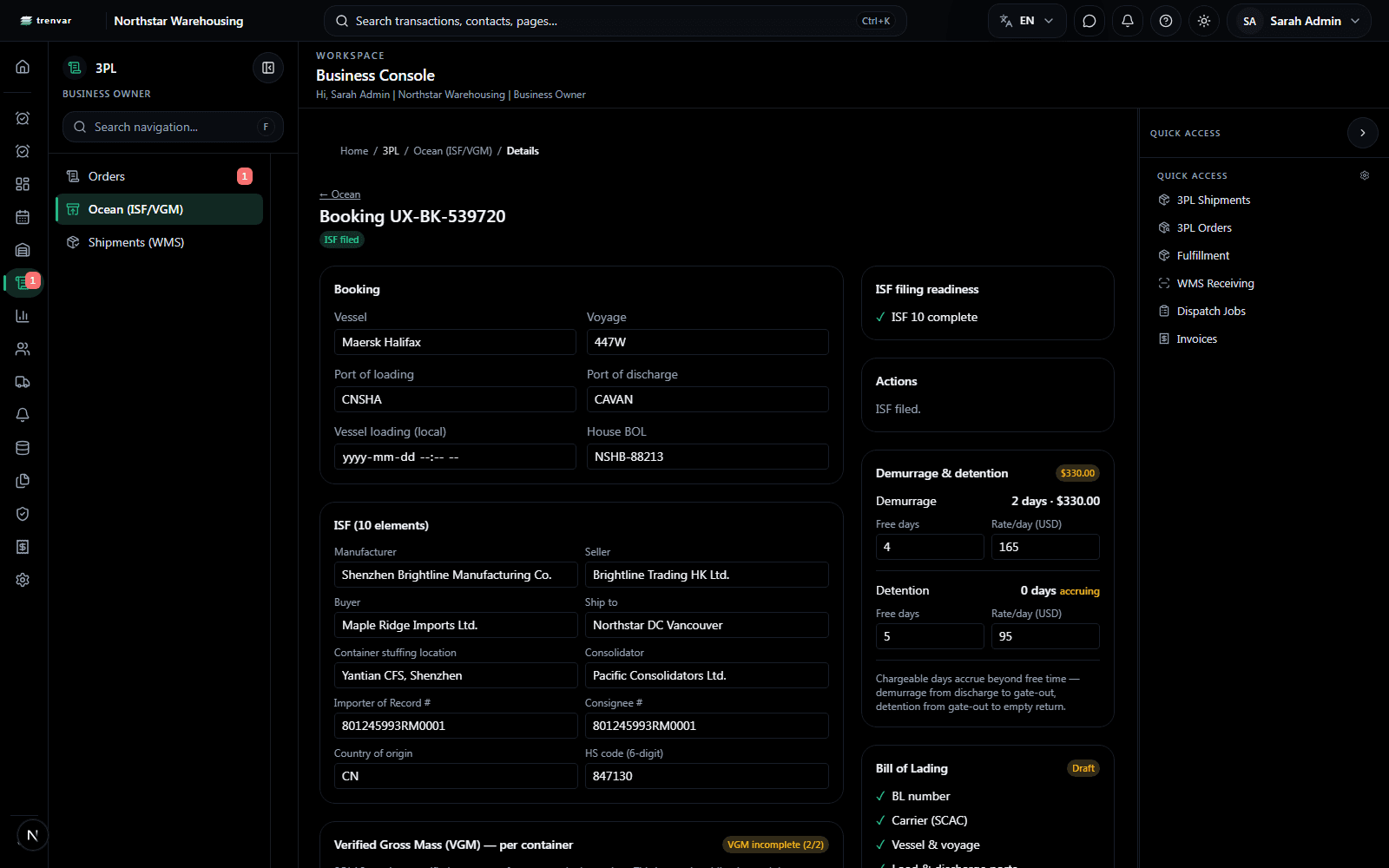Open the bar chart analytics rail icon
The width and height of the screenshot is (1389, 868).
[23, 316]
